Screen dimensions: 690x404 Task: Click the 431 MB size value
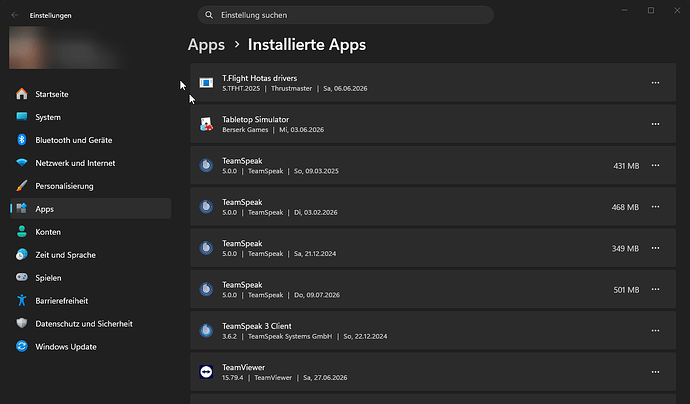point(626,166)
